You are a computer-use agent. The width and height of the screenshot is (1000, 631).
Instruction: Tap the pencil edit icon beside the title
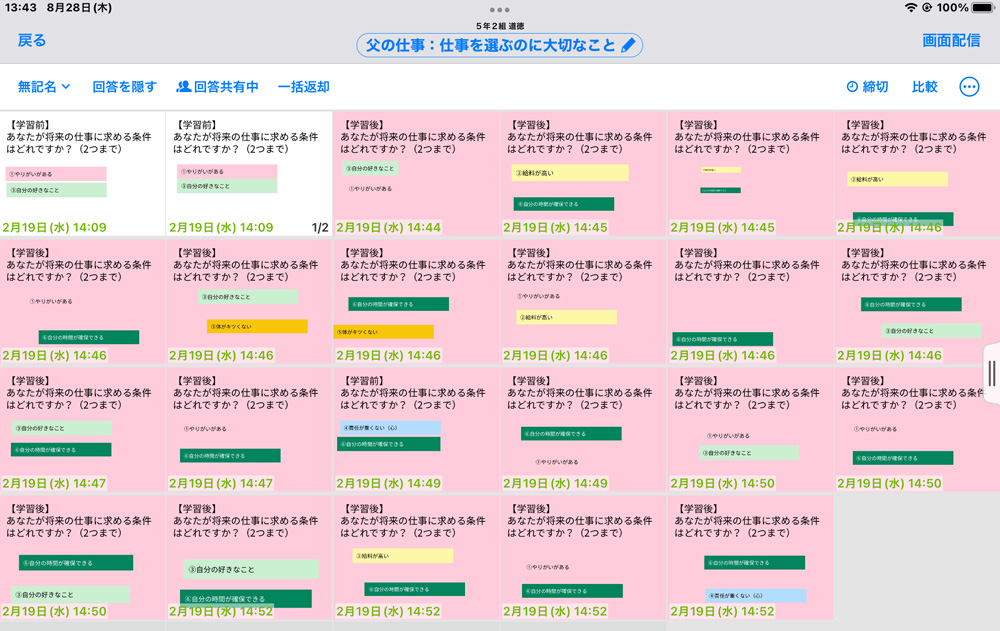[628, 45]
